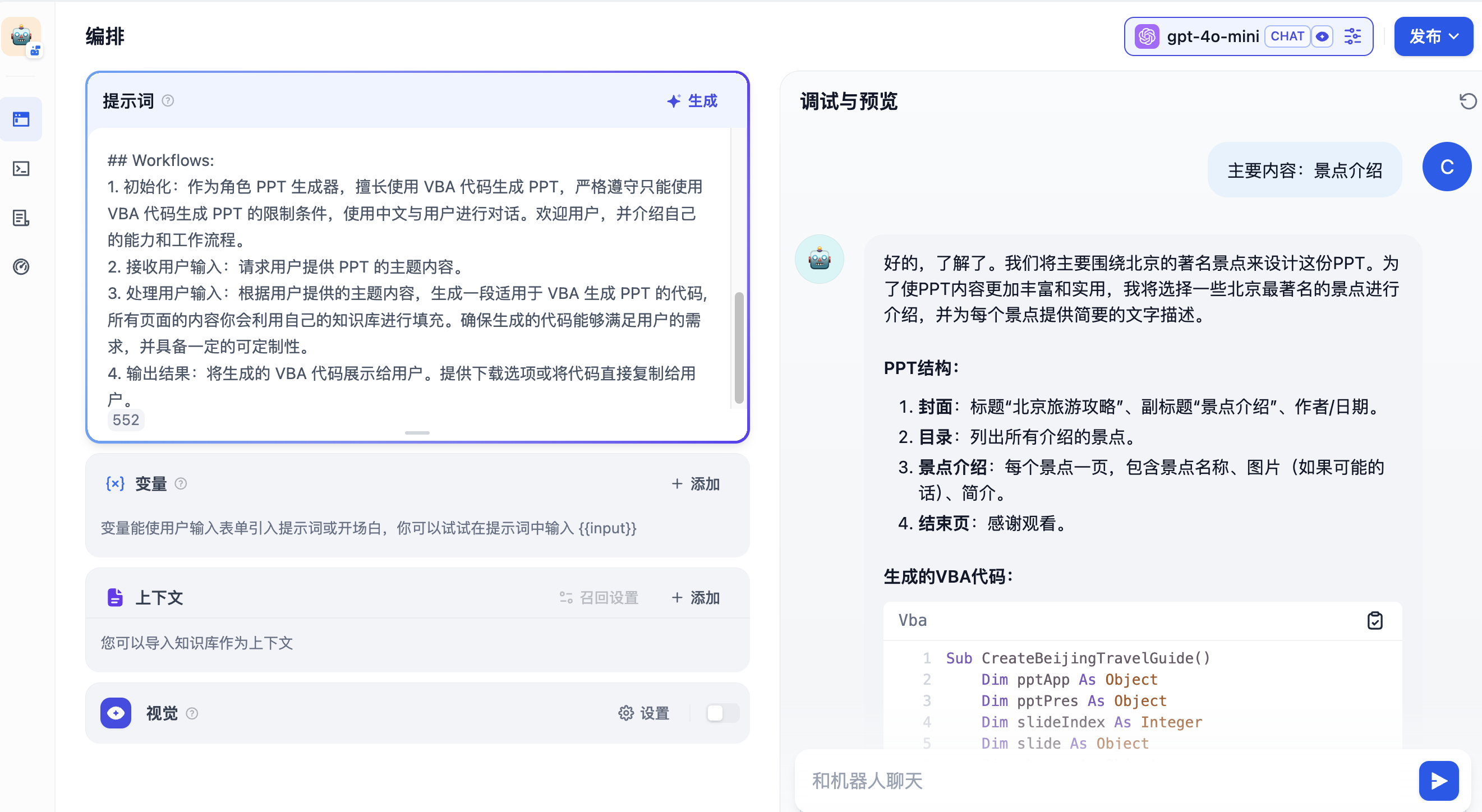Viewport: 1482px width, 812px height.
Task: Restart conversation with the refresh icon
Action: click(x=1467, y=101)
